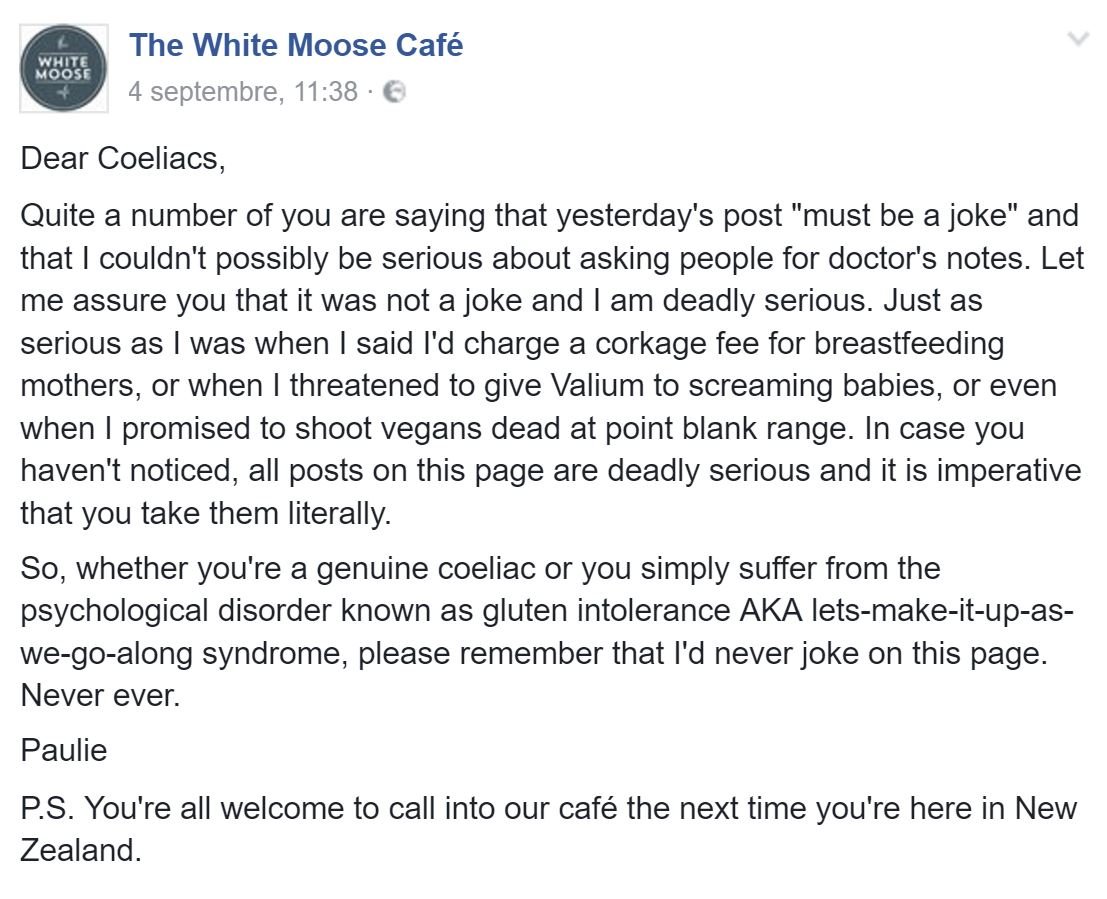Click the timestamp 4 septembre, 11:38

[x=243, y=92]
